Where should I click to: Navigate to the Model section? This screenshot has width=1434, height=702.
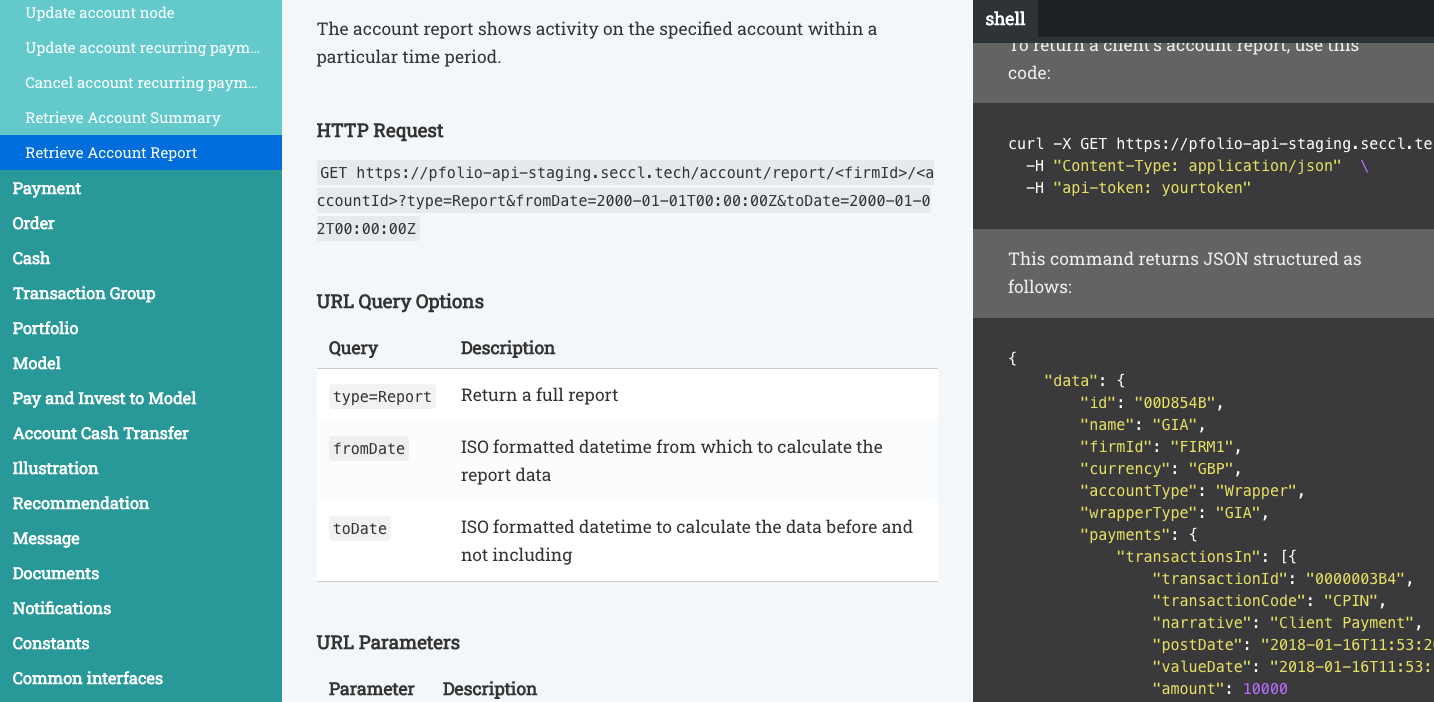pos(37,363)
